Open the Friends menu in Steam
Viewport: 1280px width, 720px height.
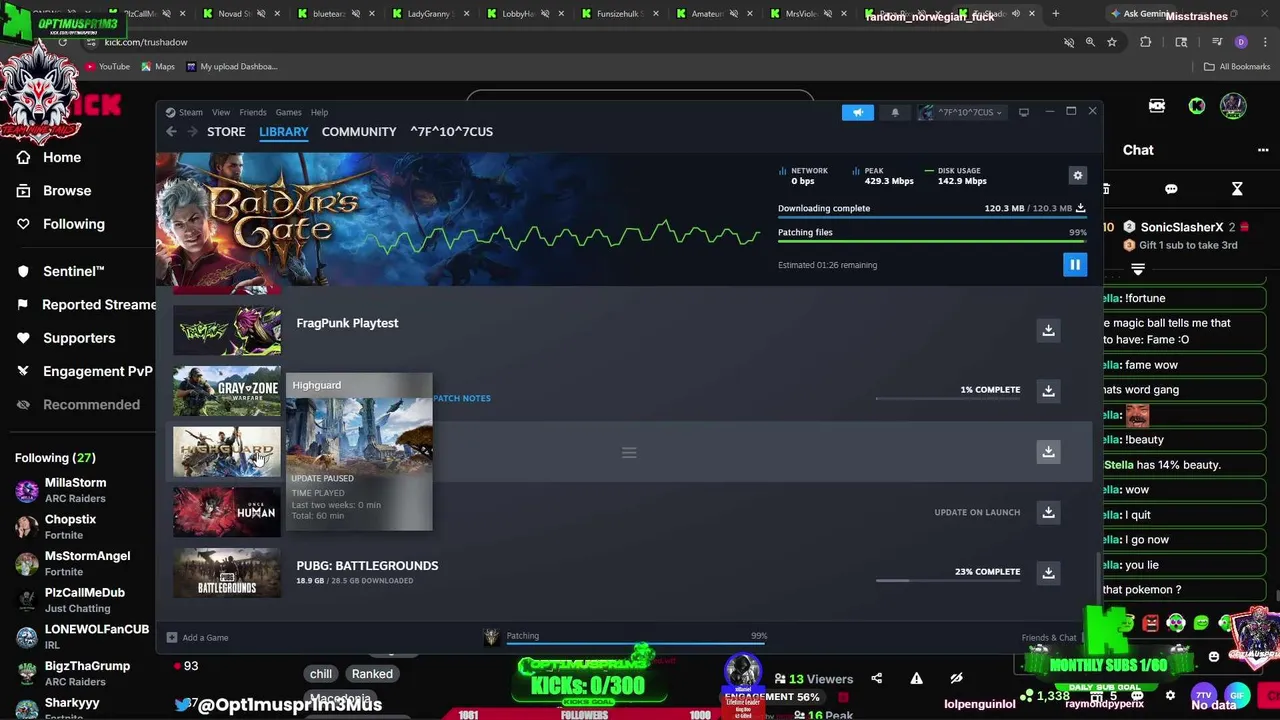(x=253, y=112)
